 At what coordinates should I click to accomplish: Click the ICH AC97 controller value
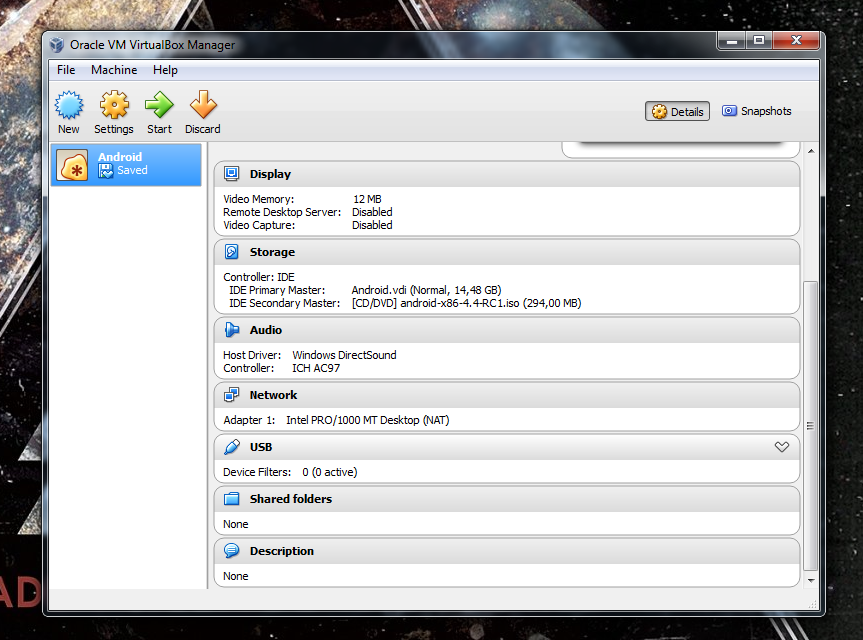tap(316, 368)
